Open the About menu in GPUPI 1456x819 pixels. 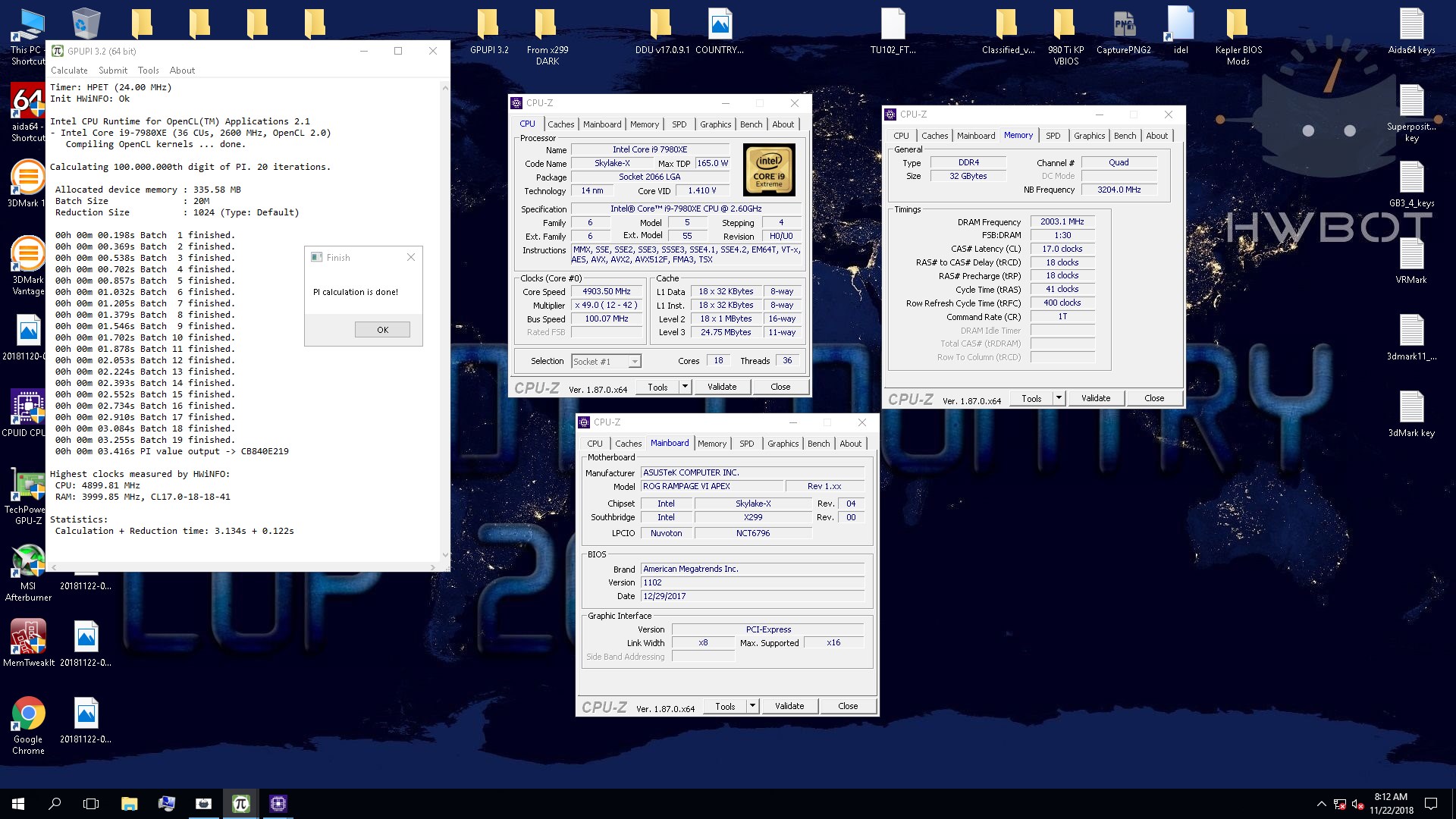coord(182,71)
